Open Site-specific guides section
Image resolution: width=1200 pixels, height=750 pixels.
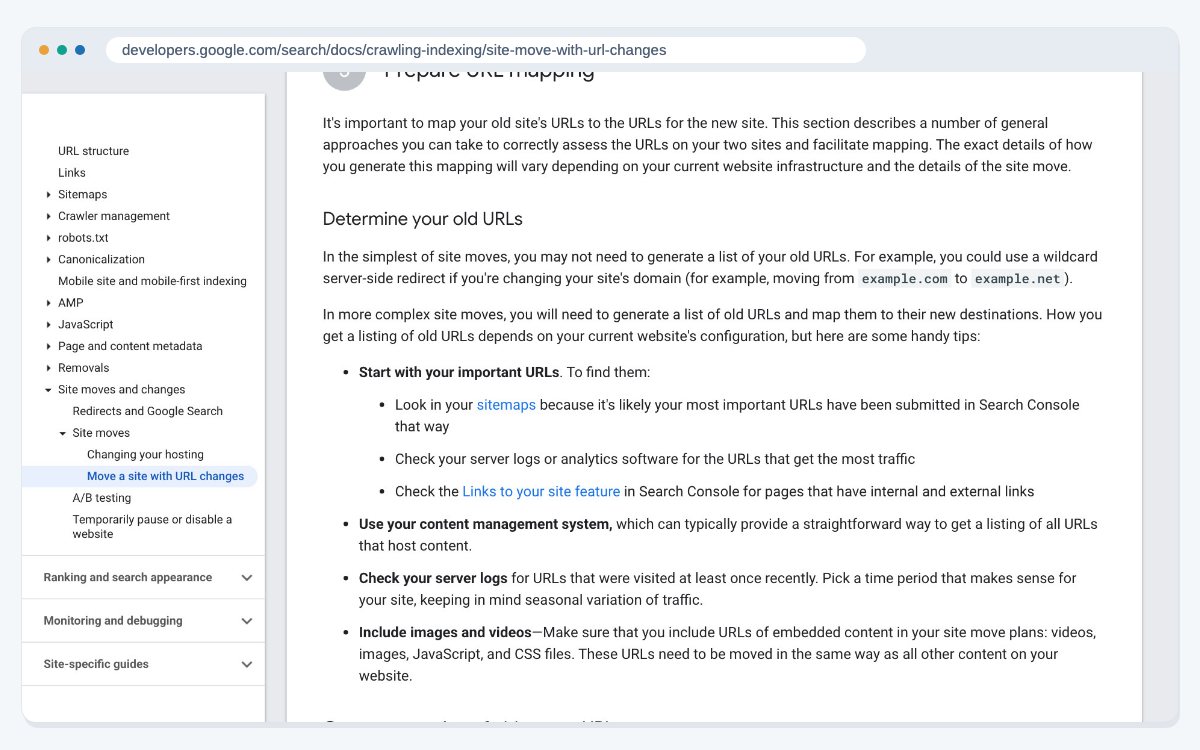click(x=96, y=664)
